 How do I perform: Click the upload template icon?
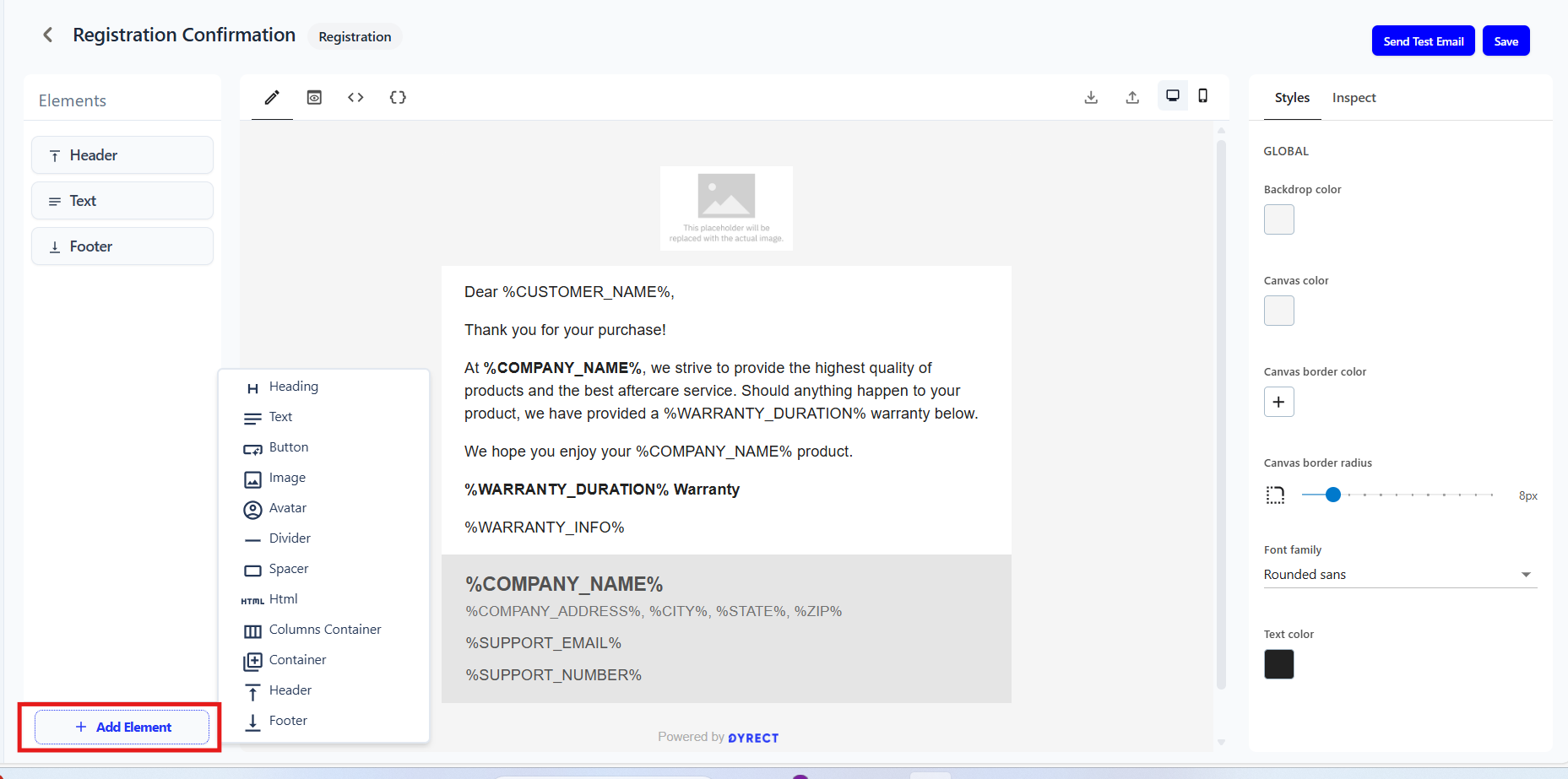point(1132,98)
